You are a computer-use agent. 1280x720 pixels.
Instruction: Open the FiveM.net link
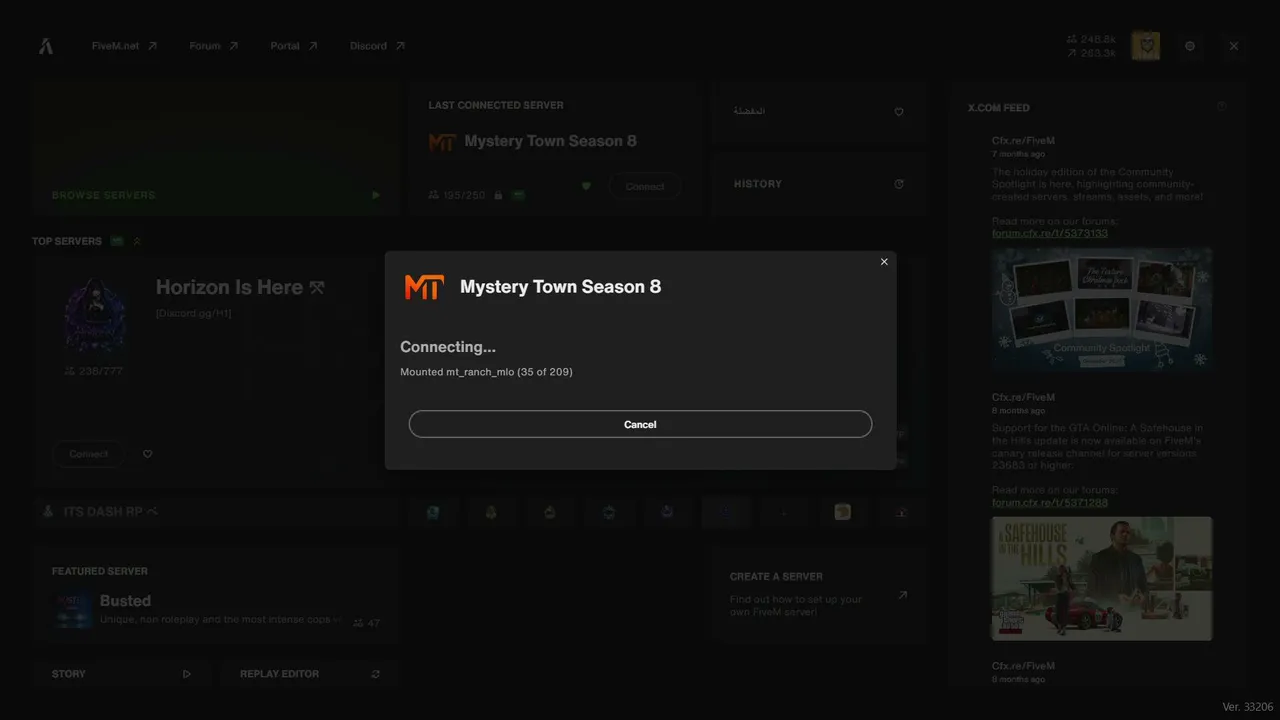[124, 46]
